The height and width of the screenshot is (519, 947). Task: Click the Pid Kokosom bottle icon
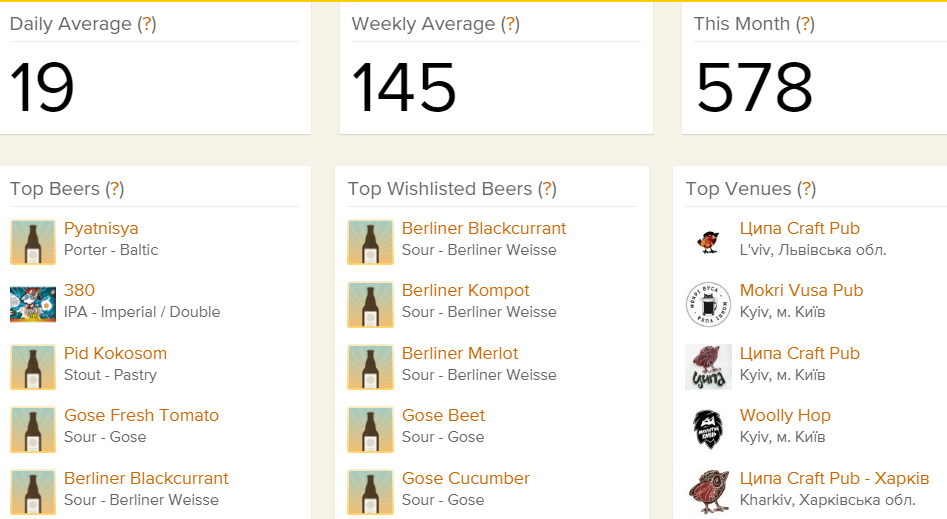(x=32, y=367)
